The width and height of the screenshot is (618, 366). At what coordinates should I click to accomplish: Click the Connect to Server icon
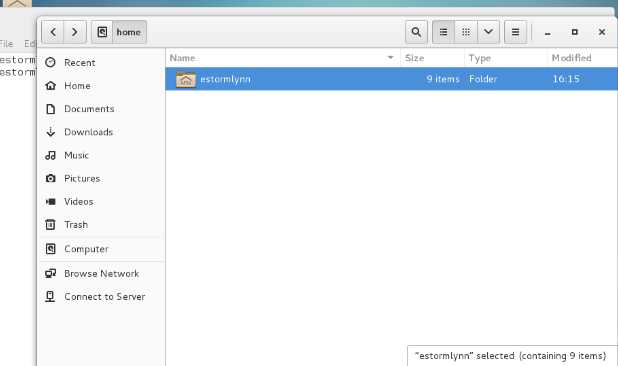point(50,296)
